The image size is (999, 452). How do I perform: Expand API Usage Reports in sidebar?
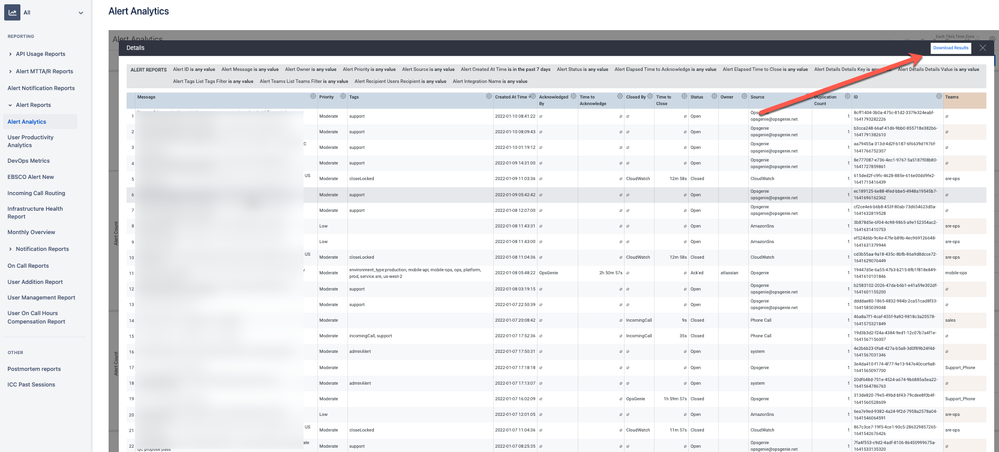(10, 54)
